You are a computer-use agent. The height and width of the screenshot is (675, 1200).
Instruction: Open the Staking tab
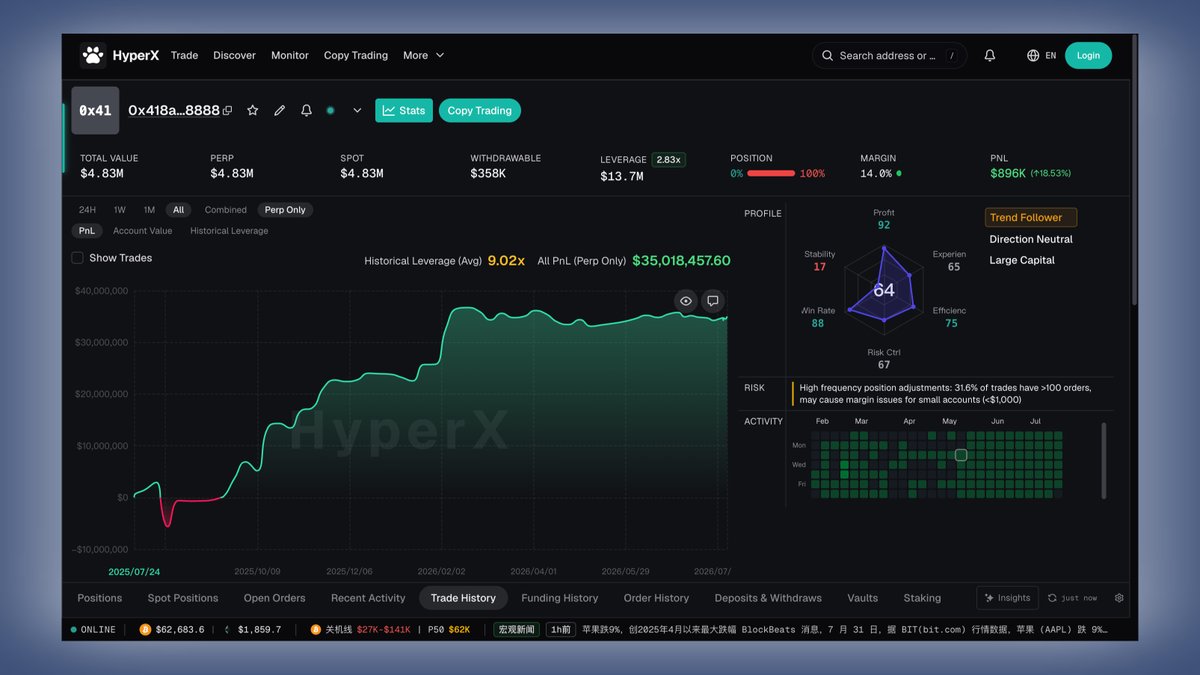pyautogui.click(x=922, y=598)
